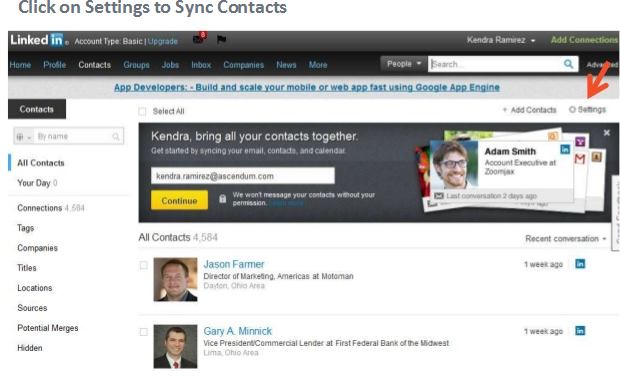Image resolution: width=620 pixels, height=377 pixels.
Task: Click Gary A. Minnick's profile photo
Action: [x=175, y=346]
